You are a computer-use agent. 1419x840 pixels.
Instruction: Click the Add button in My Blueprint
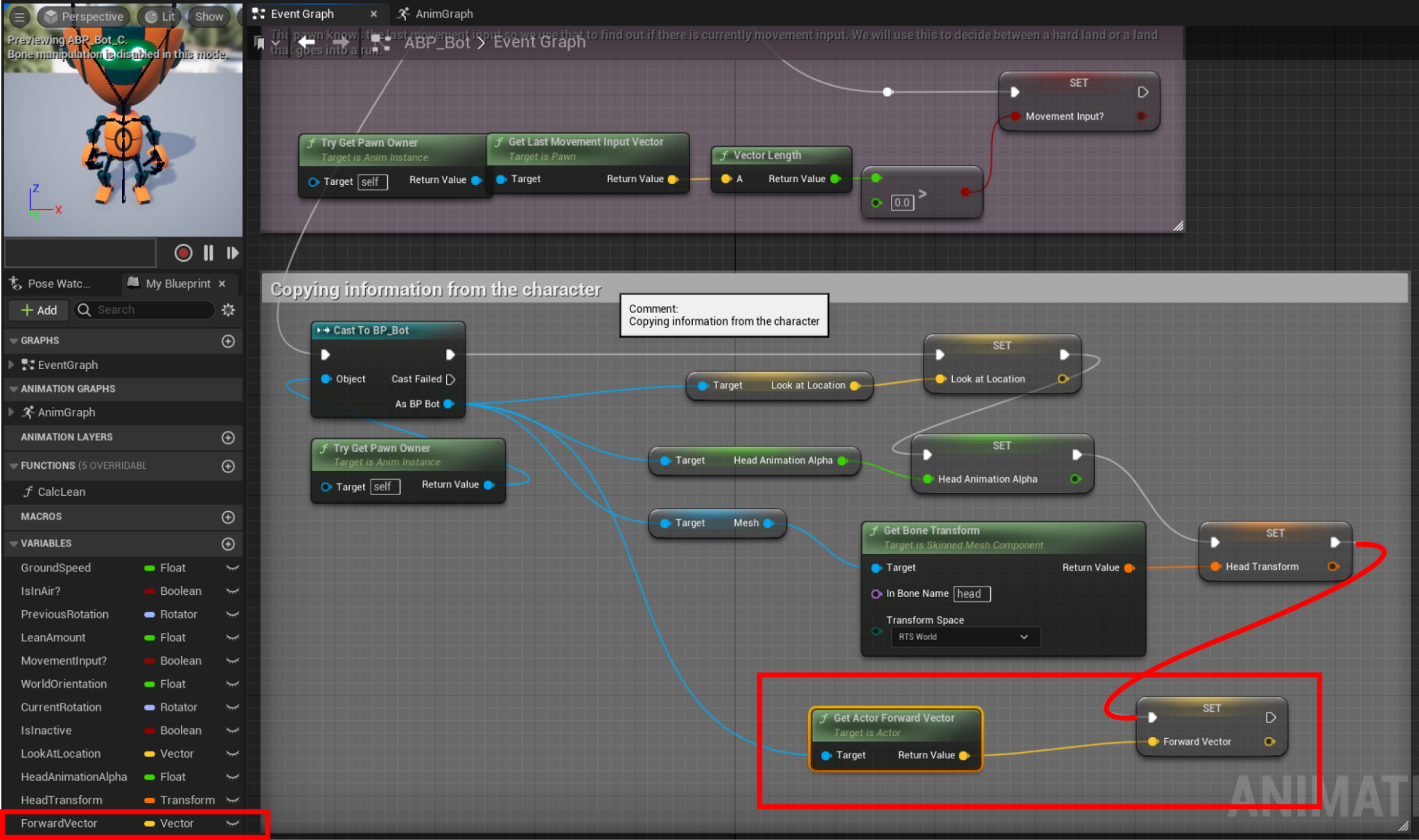click(x=39, y=310)
